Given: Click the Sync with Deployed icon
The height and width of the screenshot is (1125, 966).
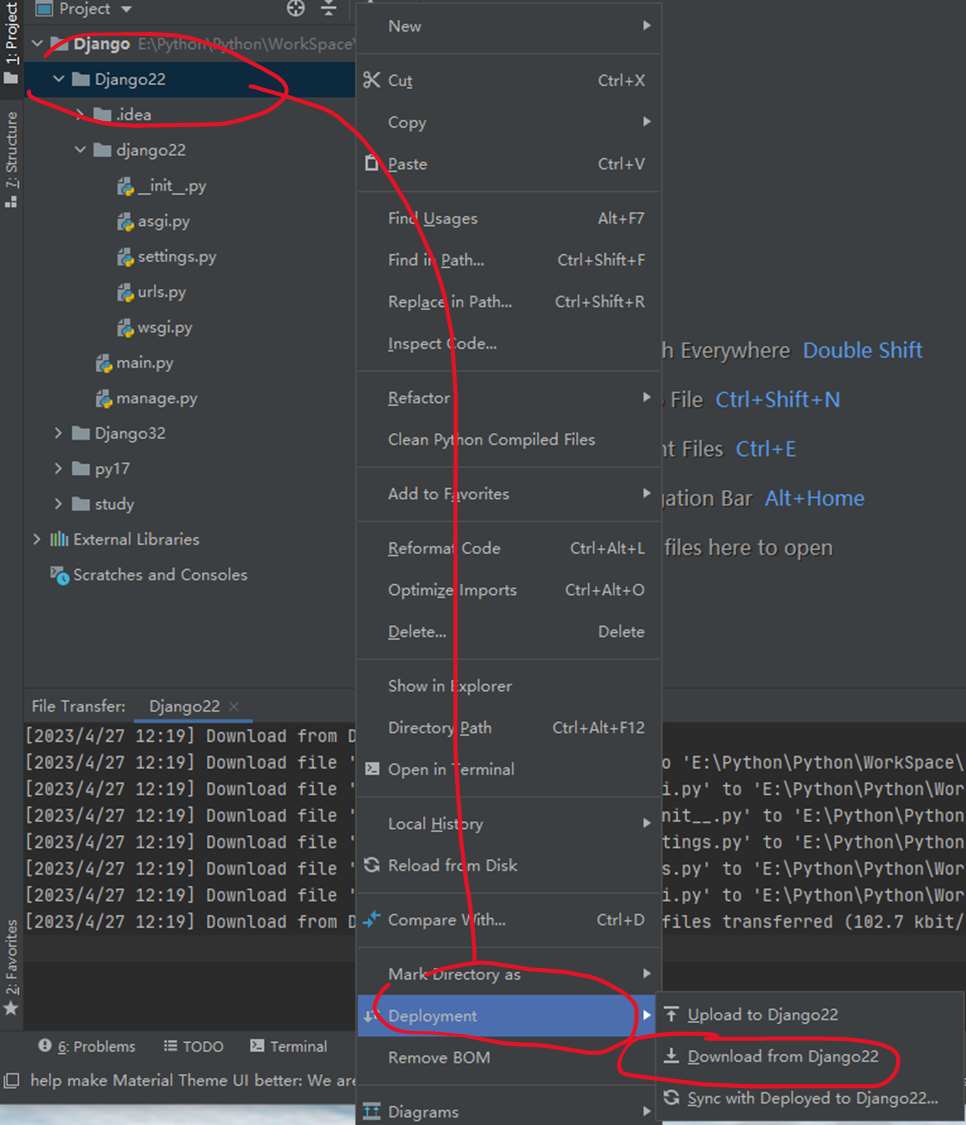Looking at the screenshot, I should [671, 1097].
